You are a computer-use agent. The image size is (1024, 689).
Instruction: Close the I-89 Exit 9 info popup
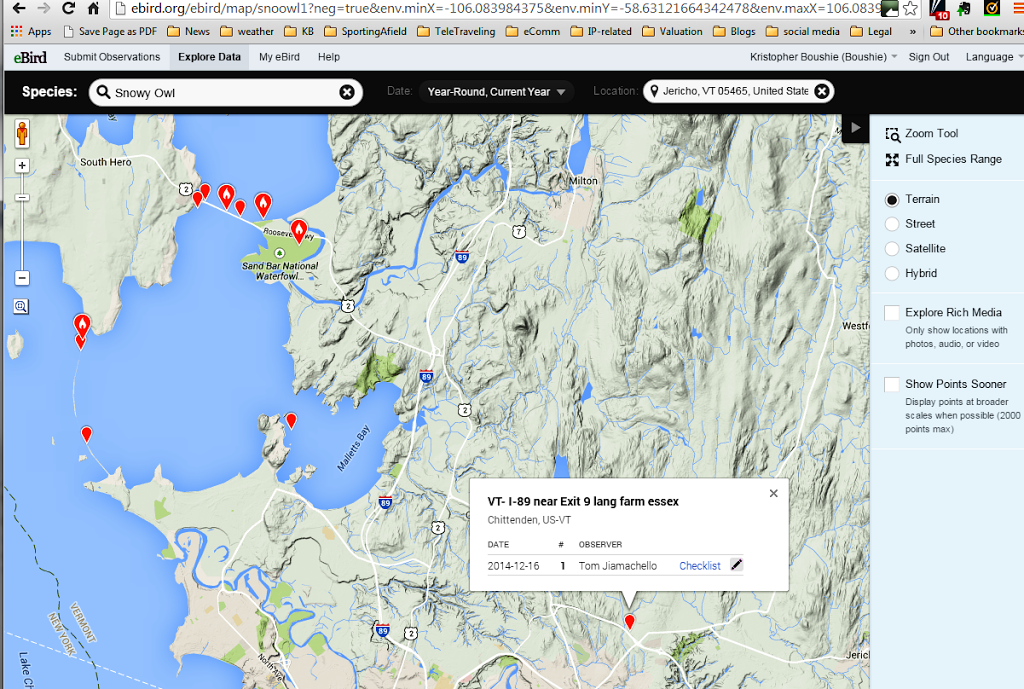coord(774,493)
